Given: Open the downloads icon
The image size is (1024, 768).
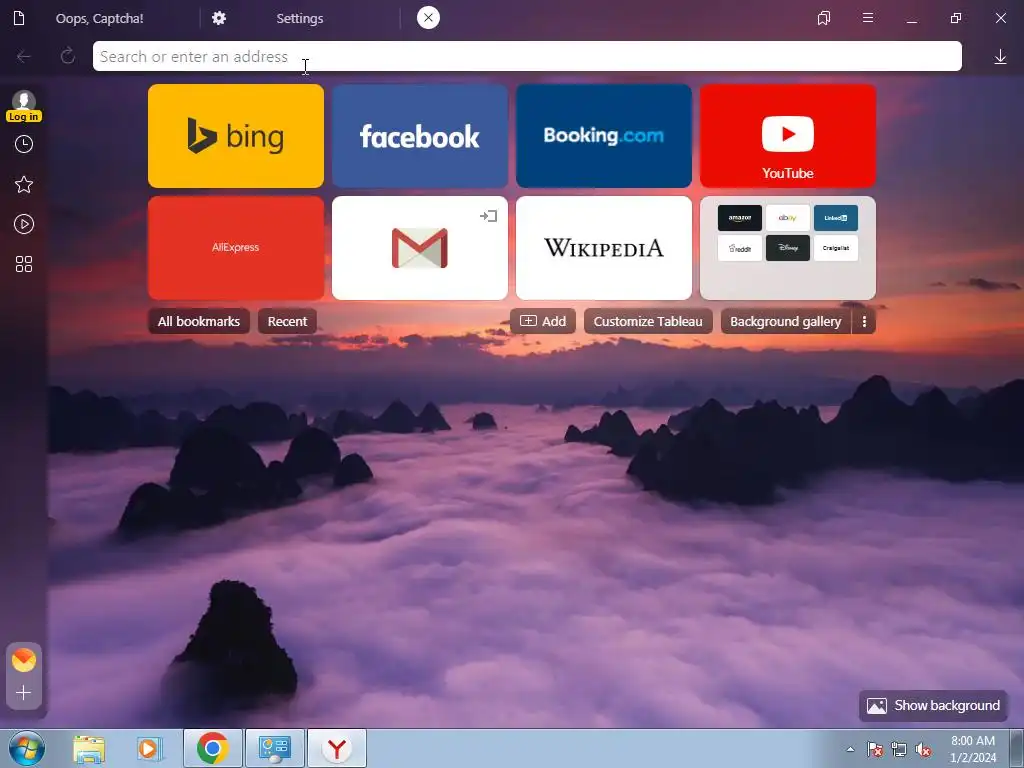Looking at the screenshot, I should [x=1000, y=57].
